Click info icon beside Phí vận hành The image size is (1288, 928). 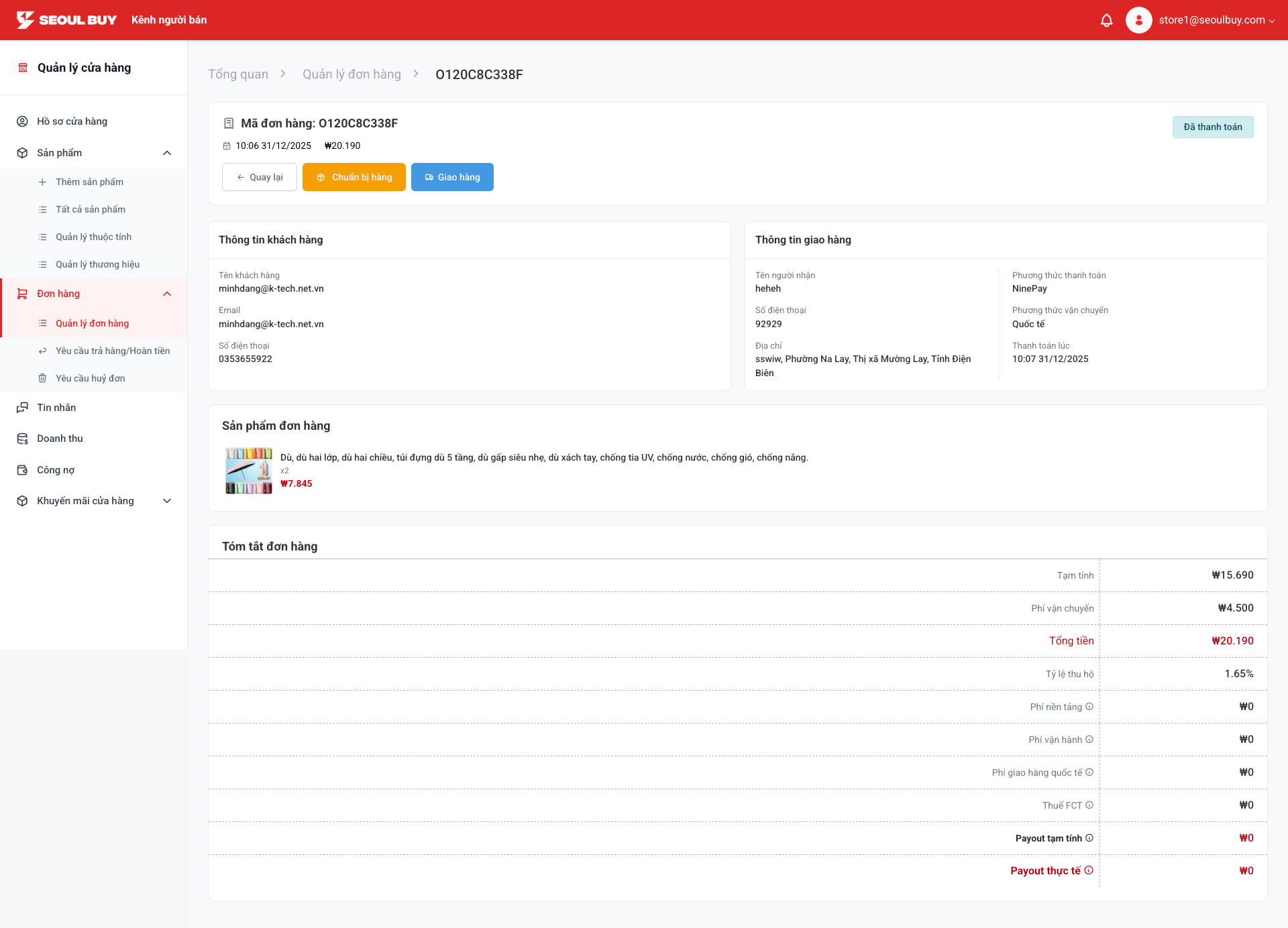pos(1089,739)
